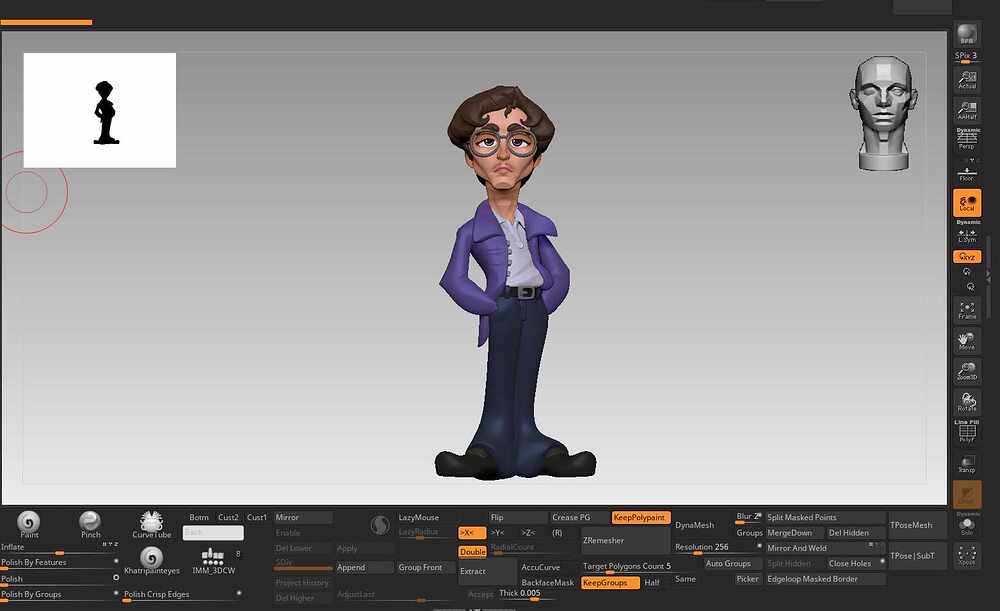The width and height of the screenshot is (1000, 611).
Task: Click the Edgeloop Masked Border button
Action: click(826, 579)
